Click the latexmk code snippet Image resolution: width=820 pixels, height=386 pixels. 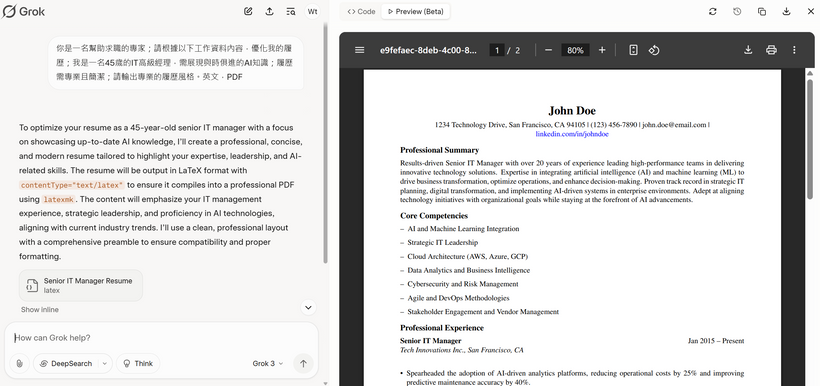pyautogui.click(x=58, y=199)
